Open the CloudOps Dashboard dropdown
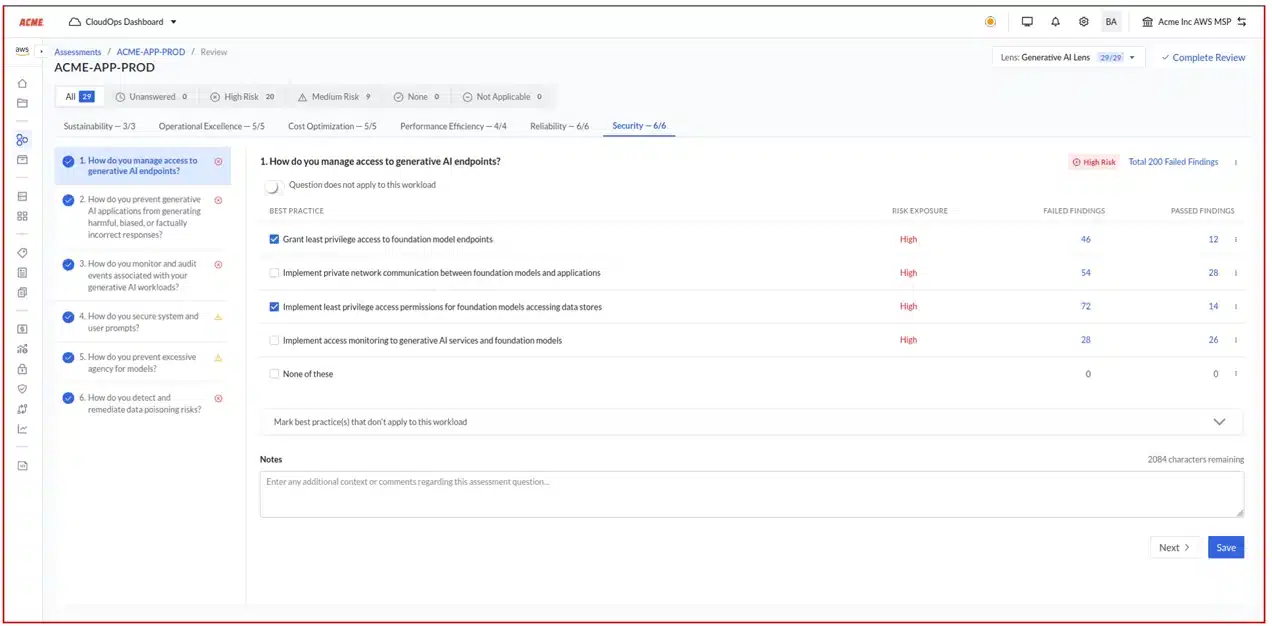The height and width of the screenshot is (626, 1272). click(123, 22)
